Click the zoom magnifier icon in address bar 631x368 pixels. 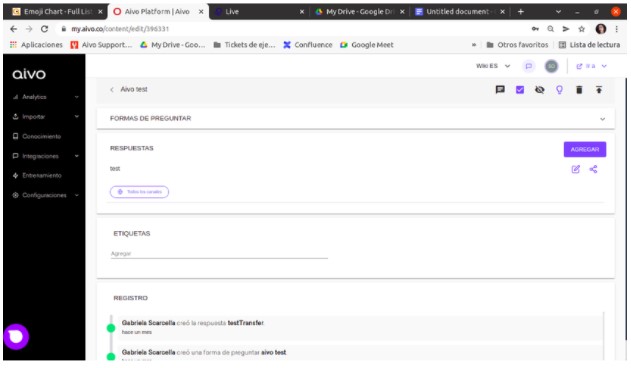[x=550, y=29]
